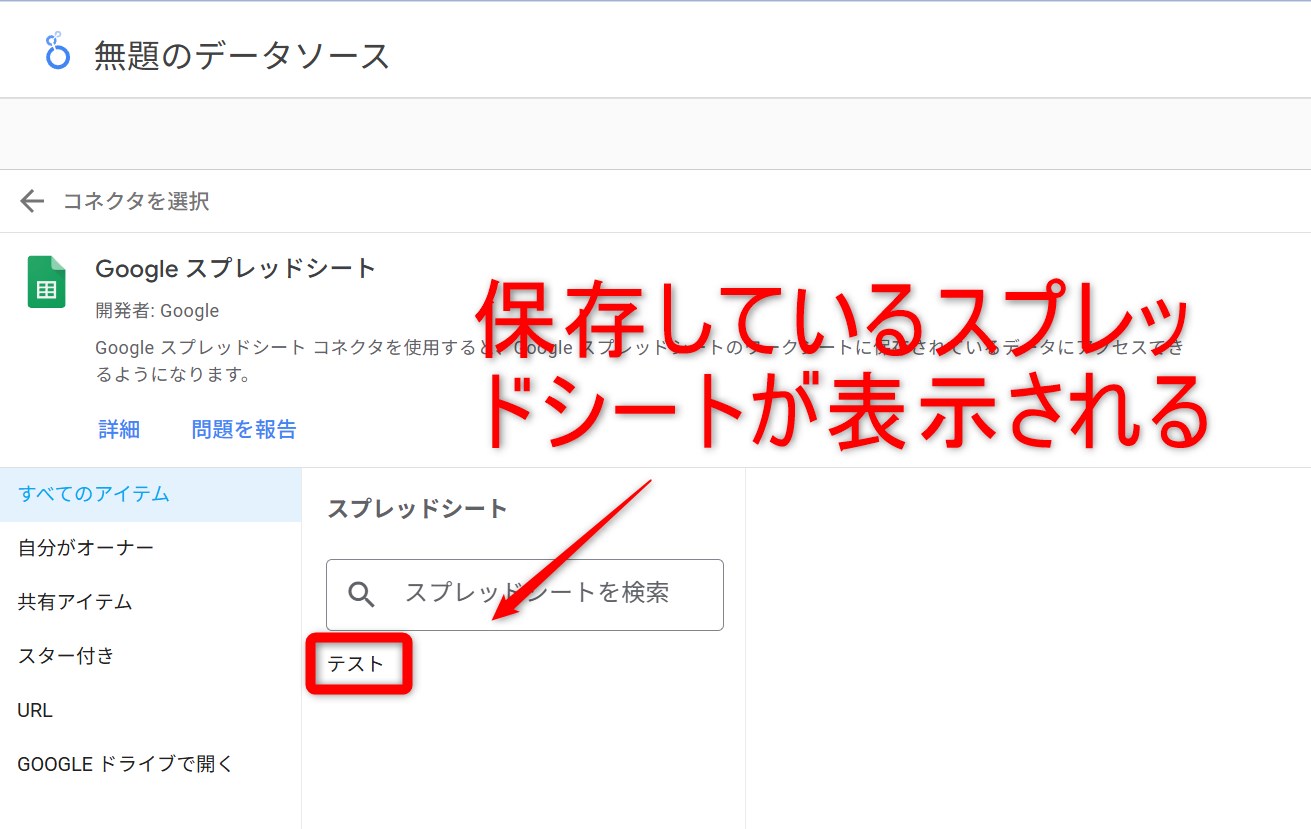Click the コネクタを選択 label
This screenshot has height=829, width=1311.
pyautogui.click(x=136, y=201)
